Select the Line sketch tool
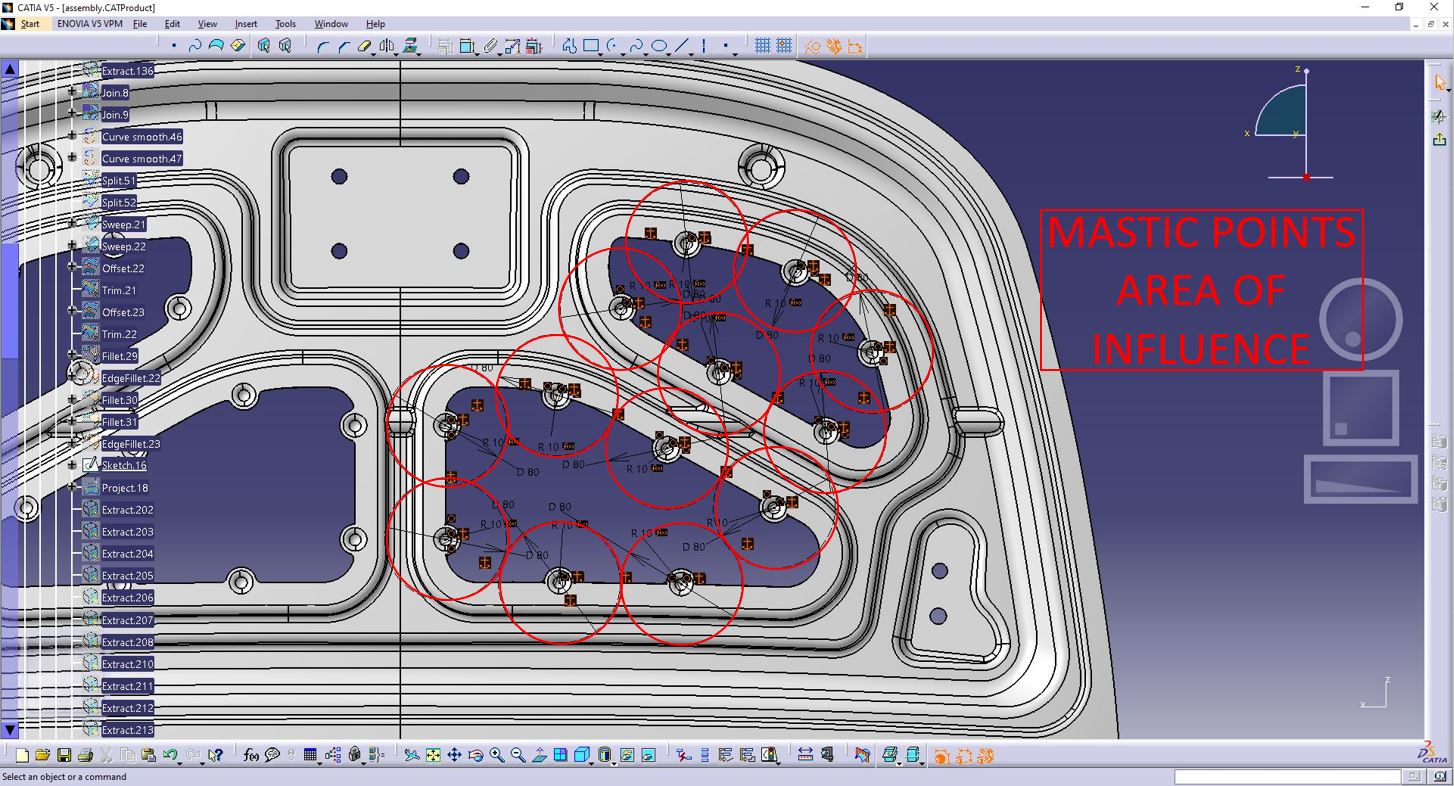This screenshot has width=1454, height=786. click(x=683, y=46)
